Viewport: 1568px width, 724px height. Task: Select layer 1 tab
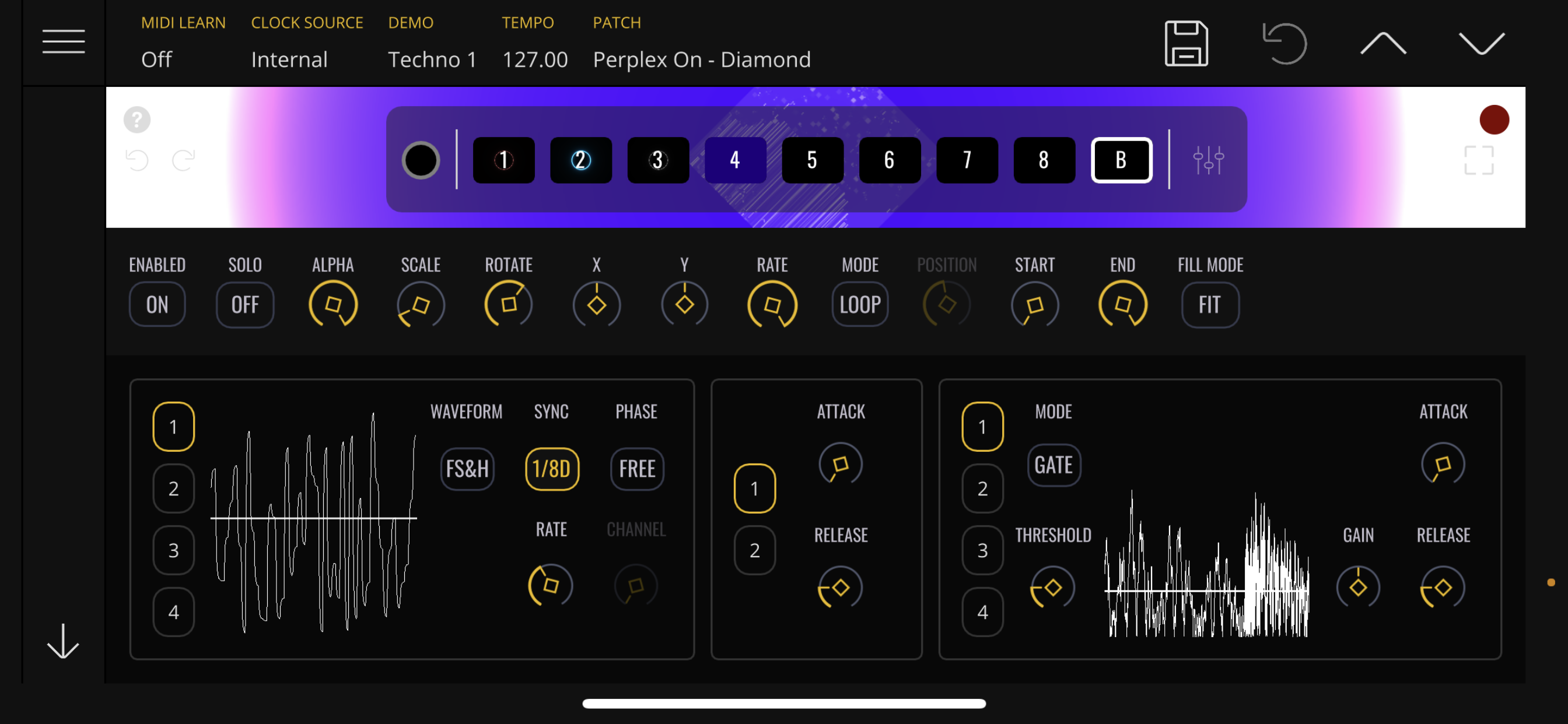(503, 160)
